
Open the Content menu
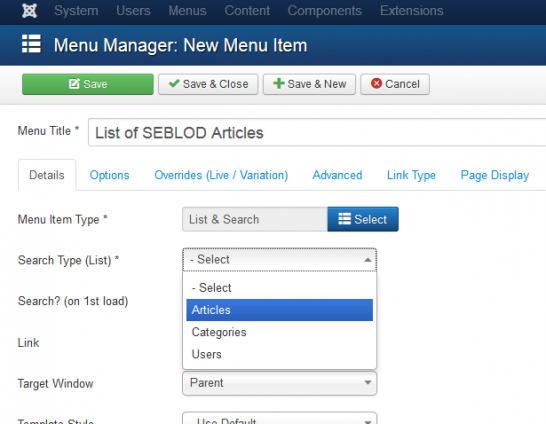(247, 11)
